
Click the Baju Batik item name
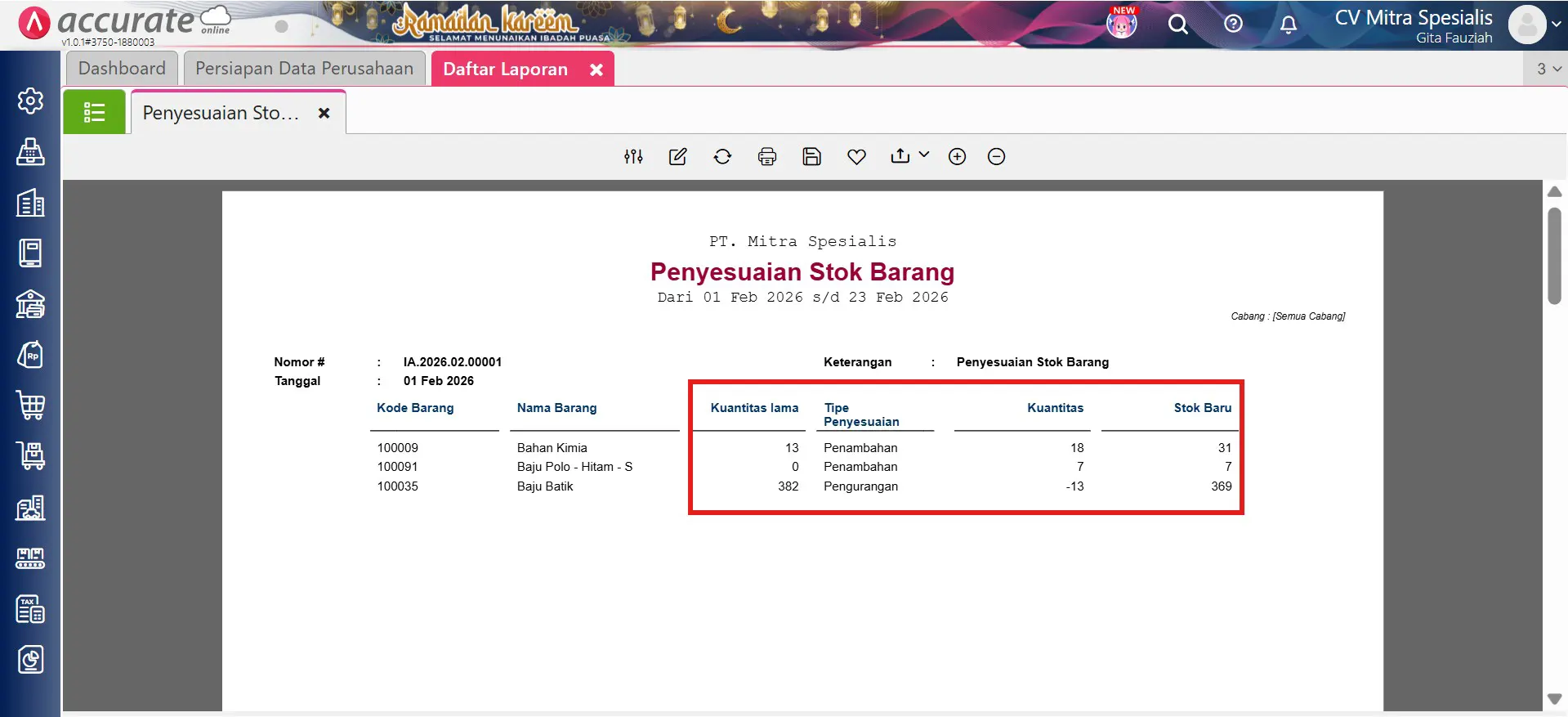pyautogui.click(x=545, y=486)
